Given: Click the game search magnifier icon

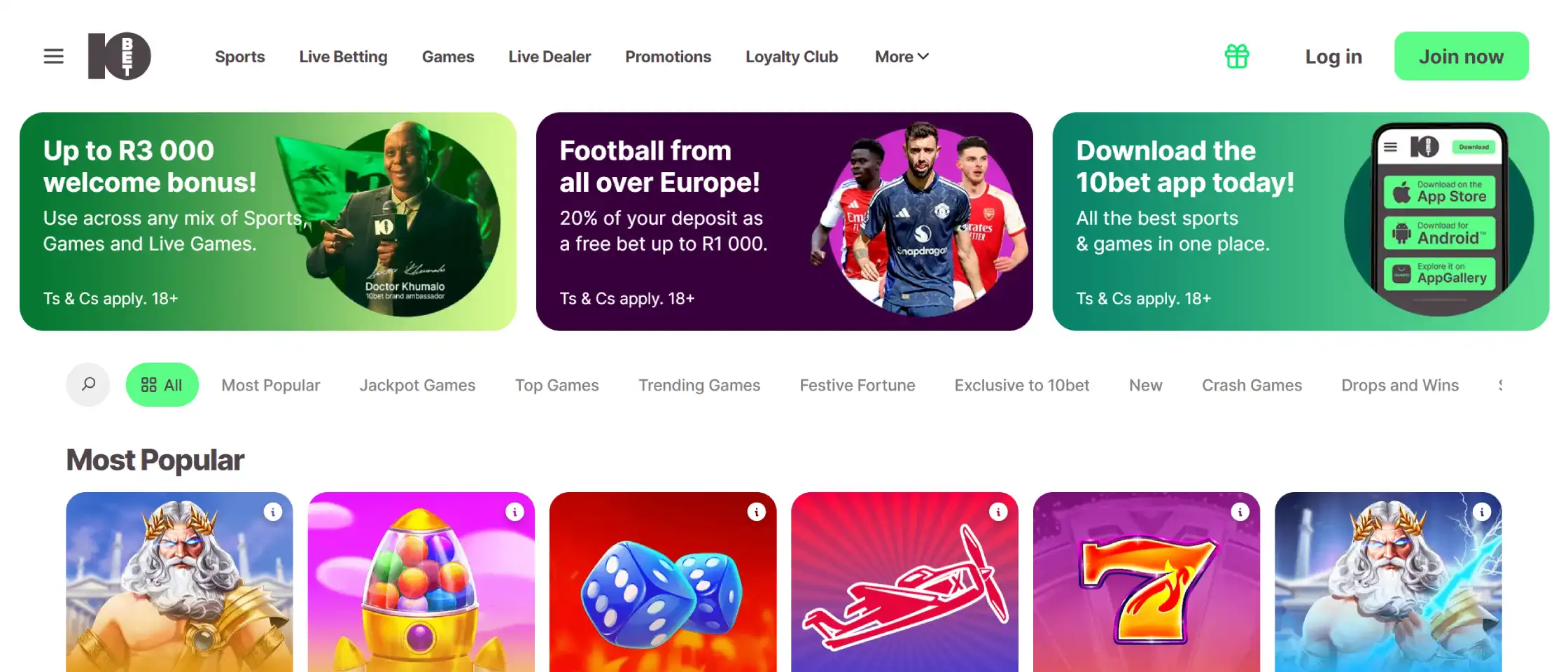Looking at the screenshot, I should (88, 384).
